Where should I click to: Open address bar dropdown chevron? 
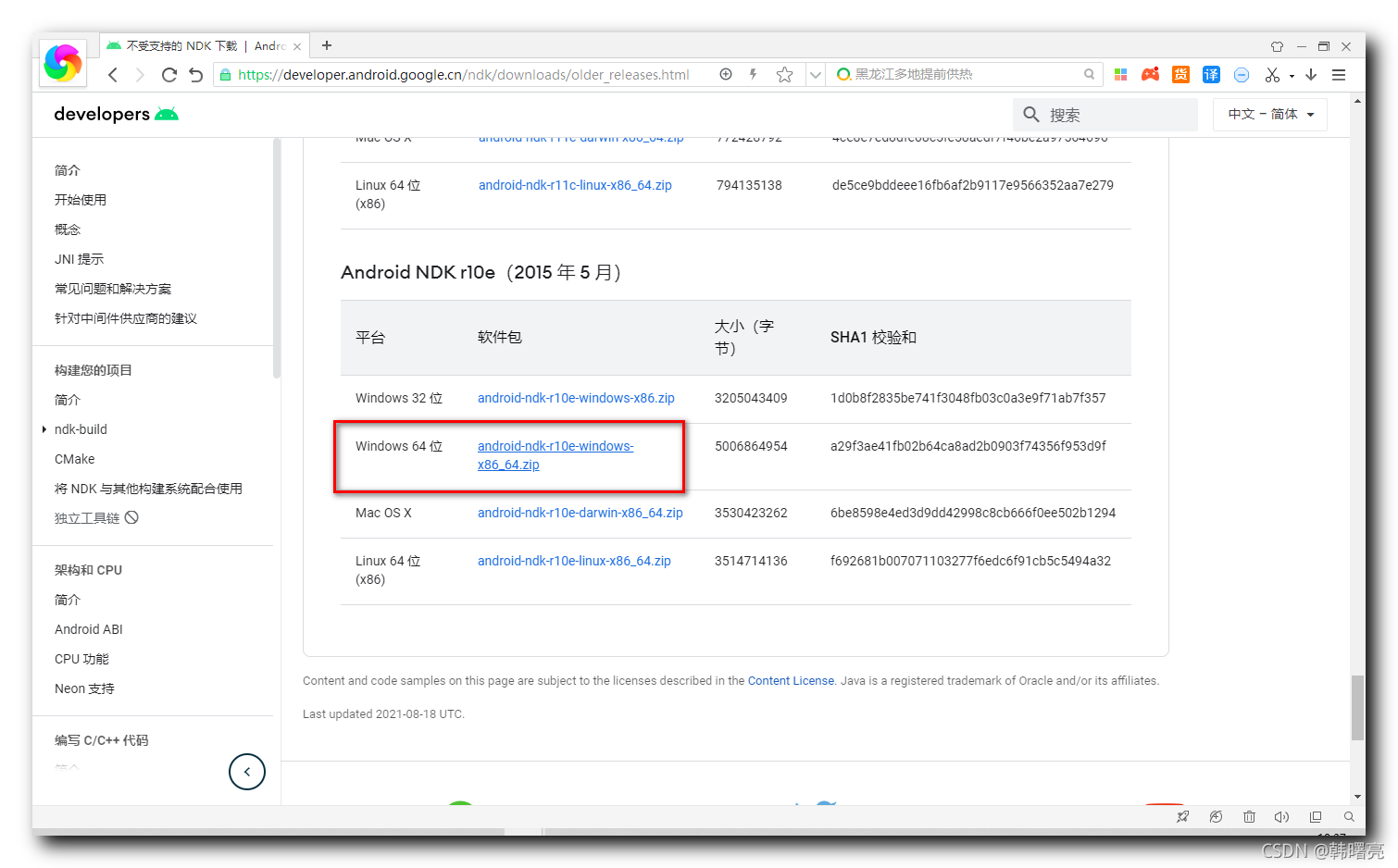coord(815,75)
